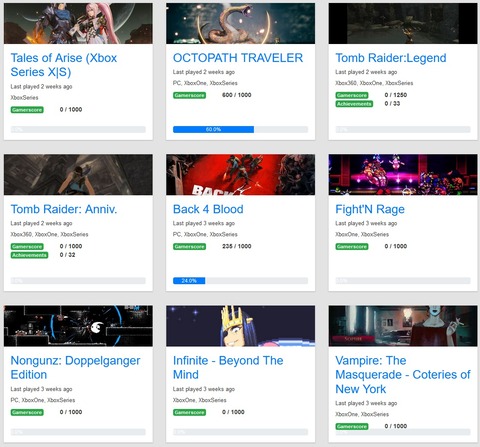The width and height of the screenshot is (480, 447).
Task: Click the Gamerscore badge on Vampire: The Masquerade
Action: pos(352,426)
